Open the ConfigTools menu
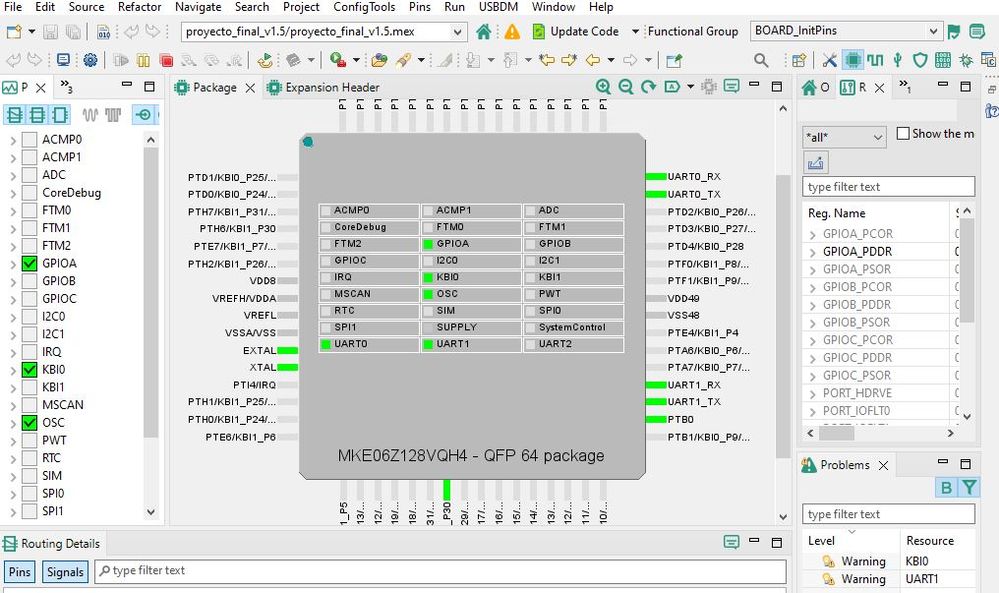The image size is (999, 593). pos(364,7)
